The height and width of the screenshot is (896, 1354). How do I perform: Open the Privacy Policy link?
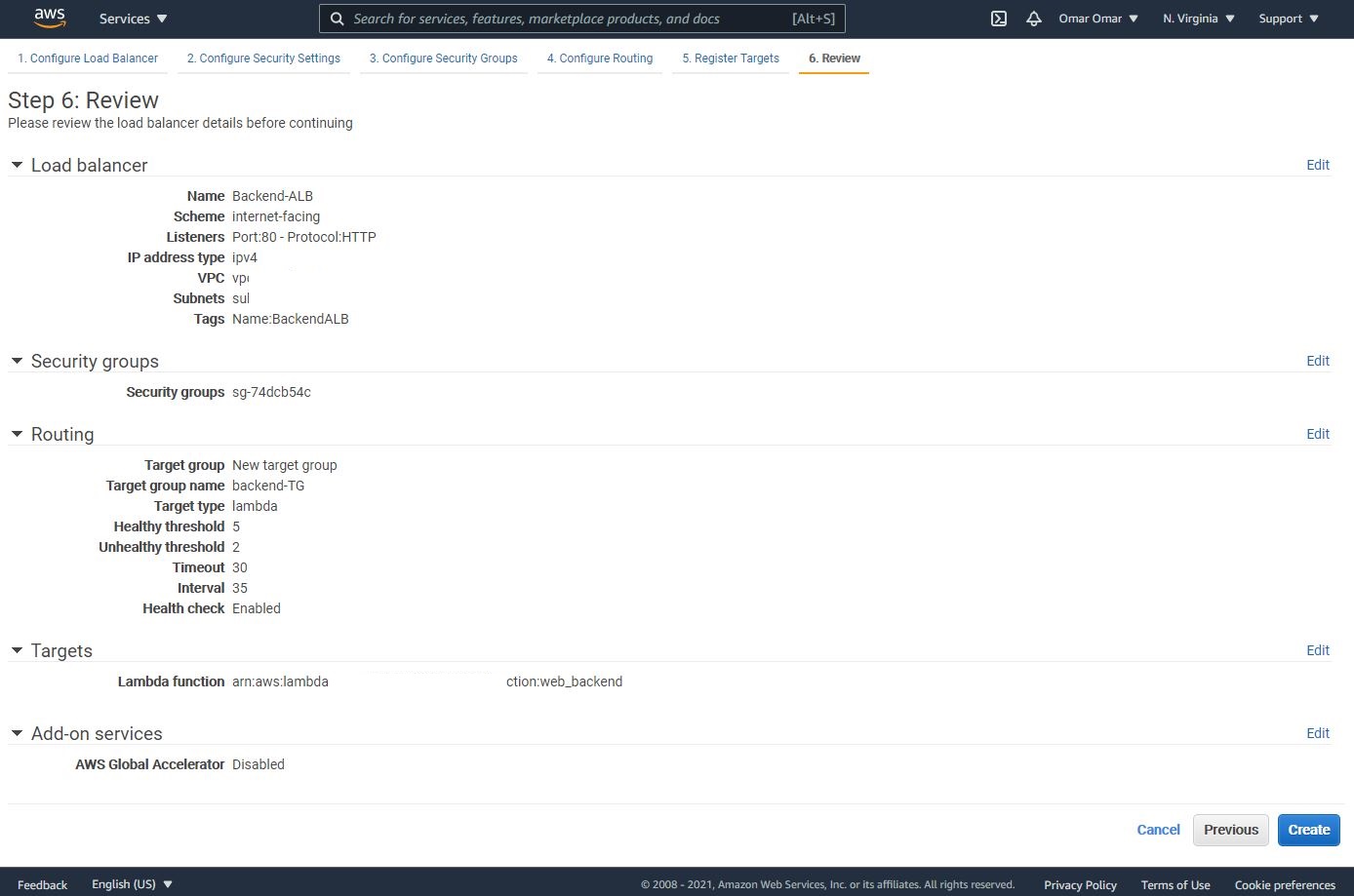pos(1080,885)
